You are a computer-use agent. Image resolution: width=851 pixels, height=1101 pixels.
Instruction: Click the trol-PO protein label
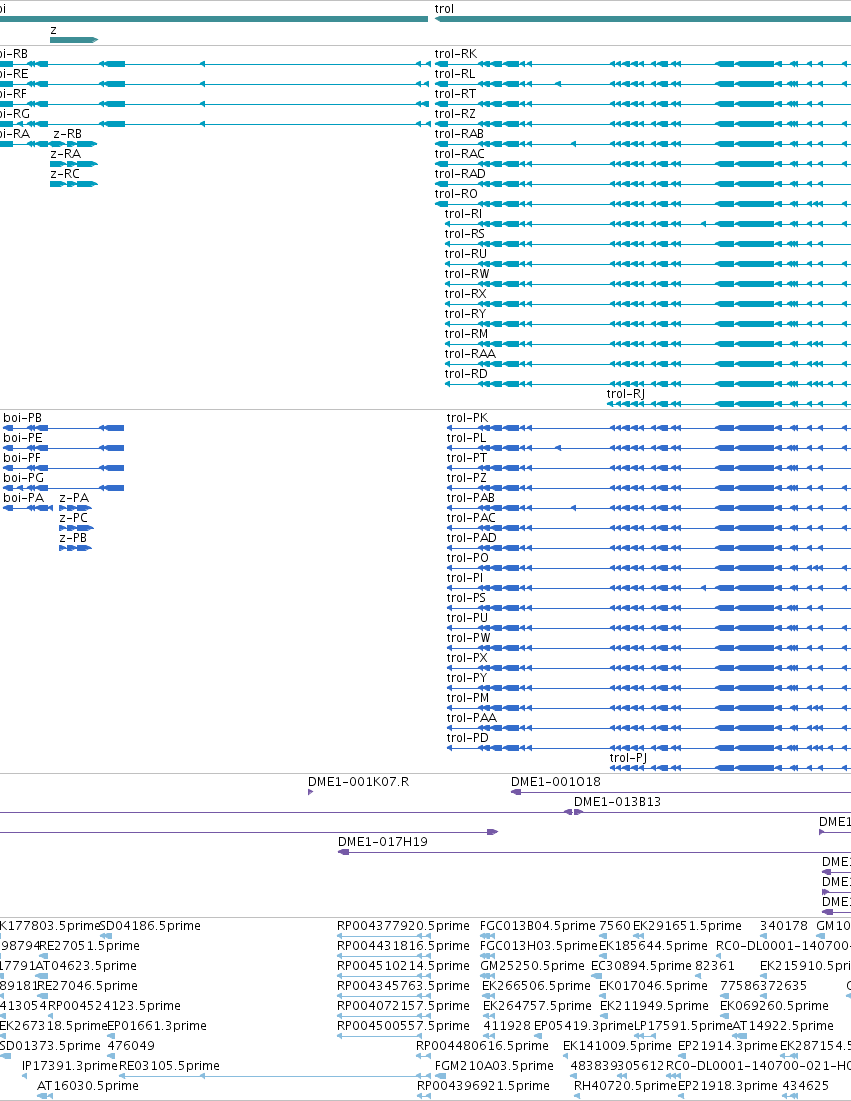(468, 558)
